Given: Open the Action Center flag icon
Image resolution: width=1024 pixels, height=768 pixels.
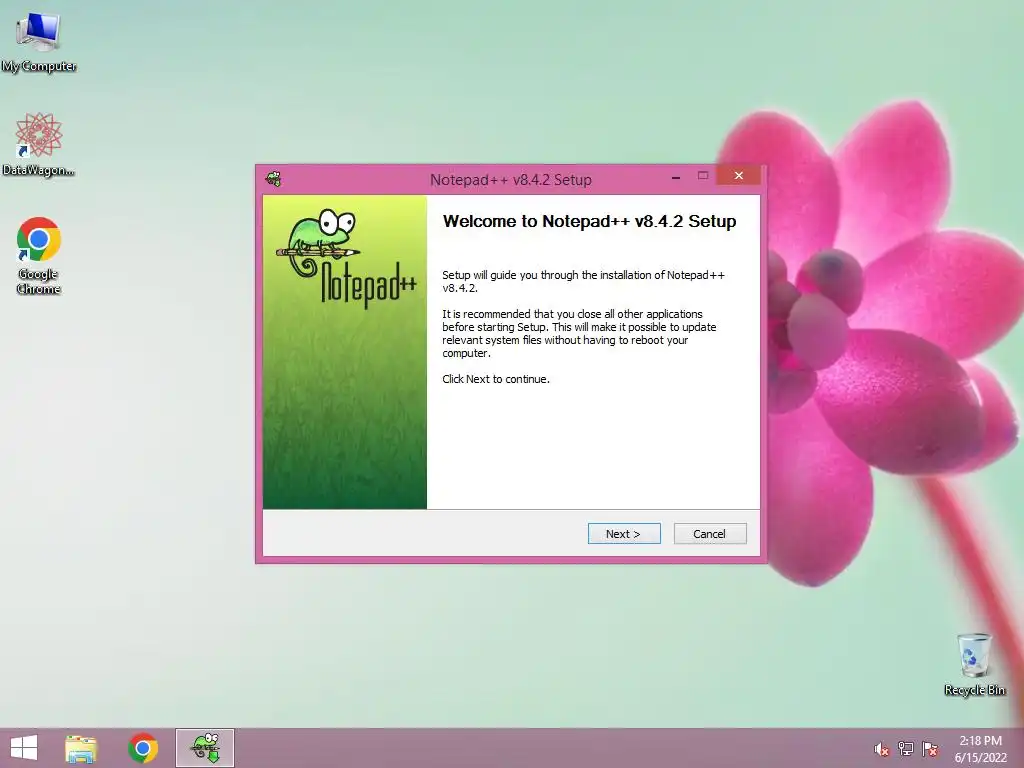Looking at the screenshot, I should point(930,749).
